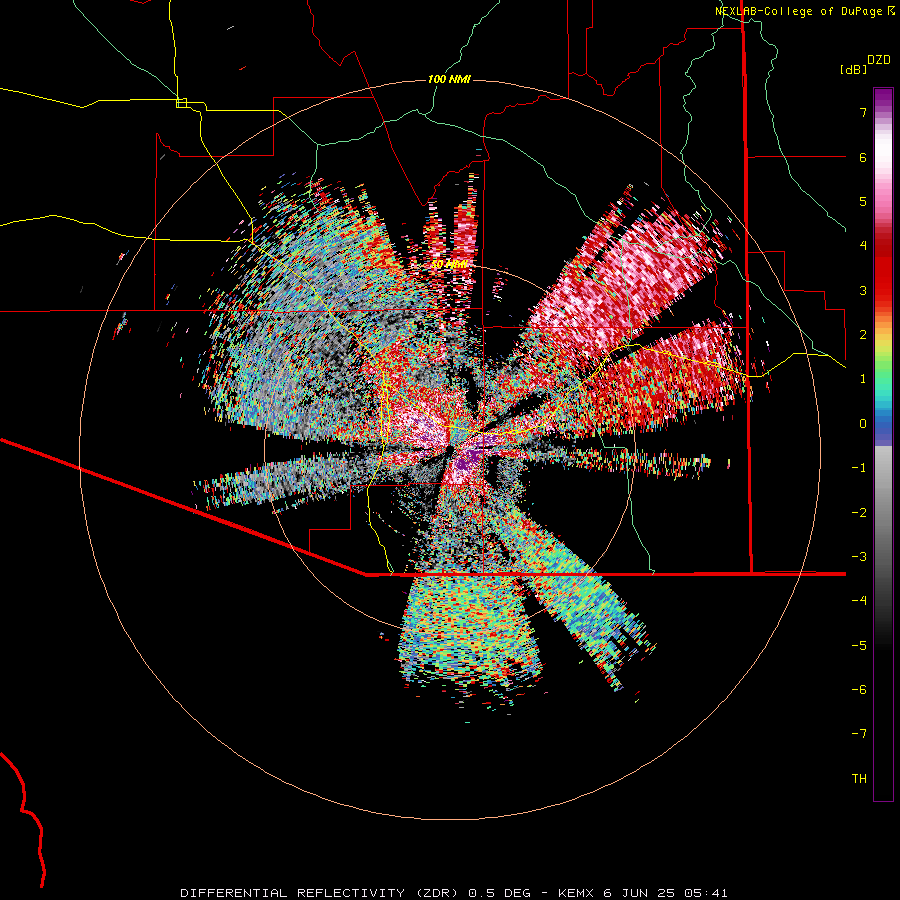Click the -2 value on the scale
900x900 pixels.
[x=859, y=513]
